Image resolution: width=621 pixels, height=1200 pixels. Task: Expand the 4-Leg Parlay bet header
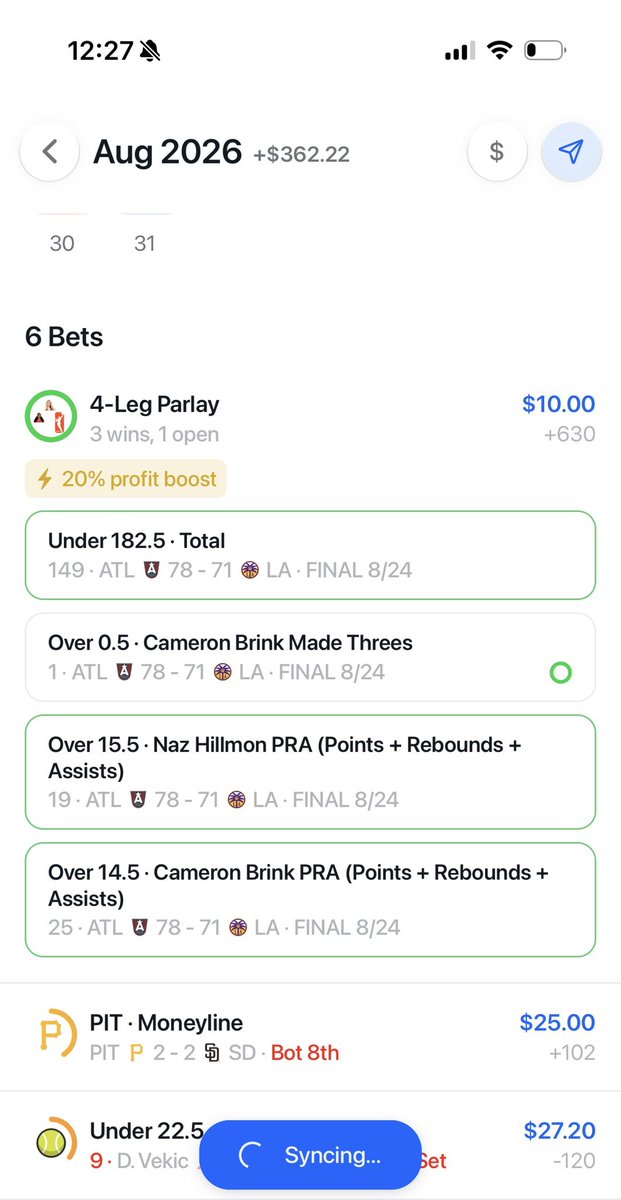pos(310,419)
